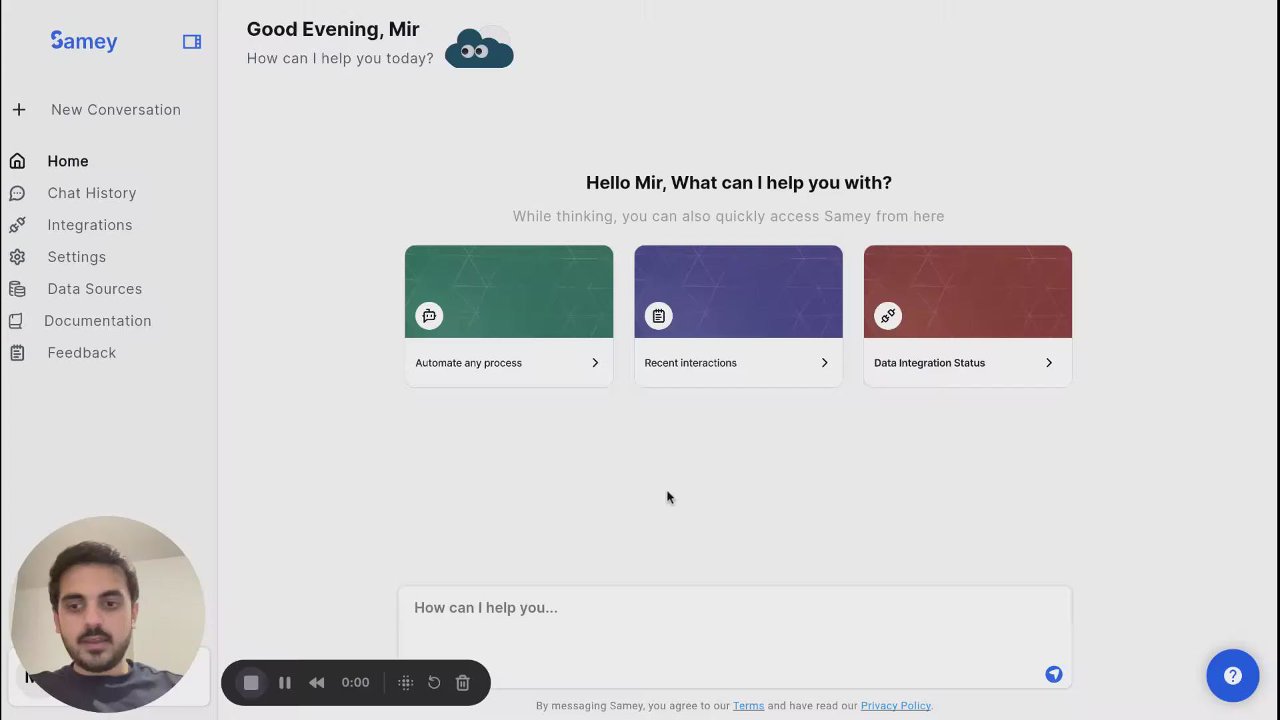Click the Home house icon

coord(17,161)
